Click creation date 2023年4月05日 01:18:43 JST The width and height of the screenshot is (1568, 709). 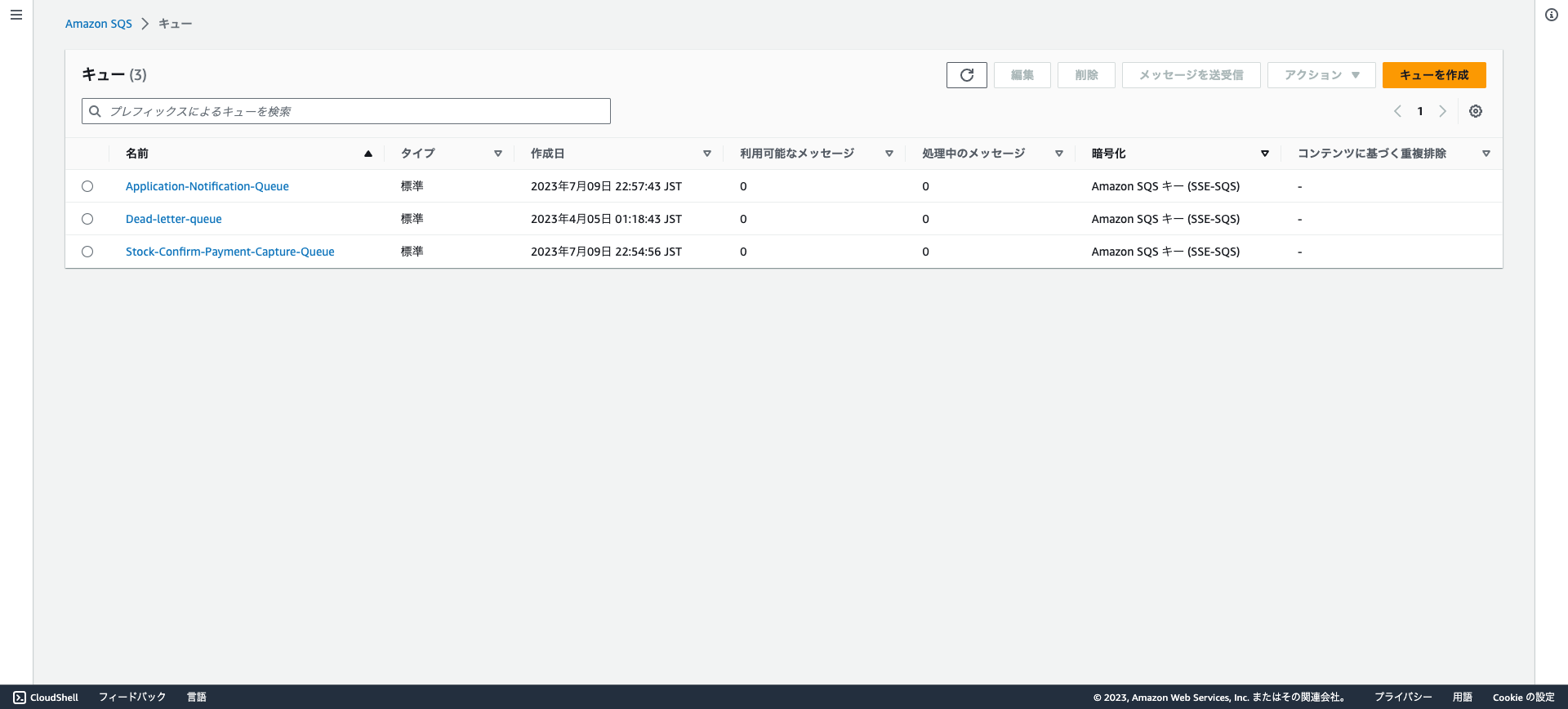[x=606, y=219]
